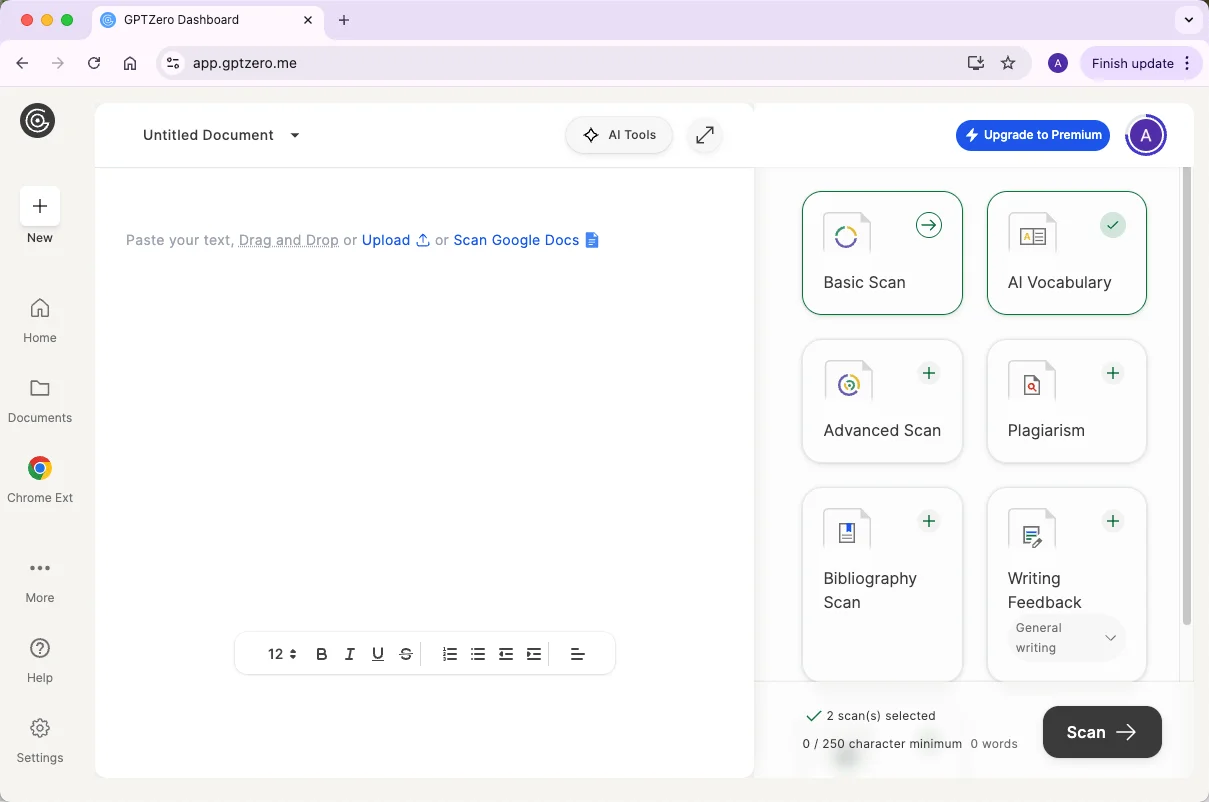This screenshot has height=802, width=1209.
Task: Click the Upload link
Action: 387,240
